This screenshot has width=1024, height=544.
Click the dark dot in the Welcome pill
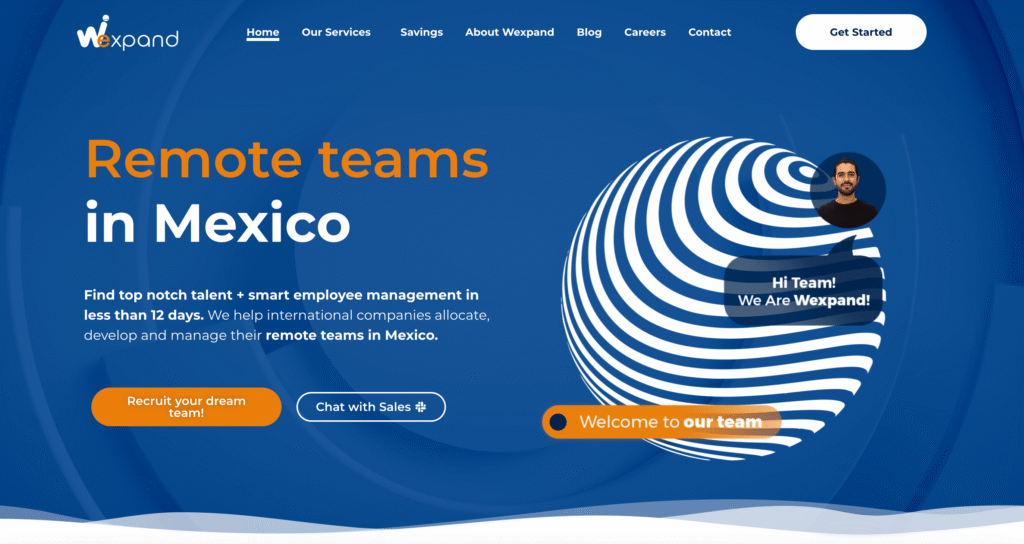558,422
